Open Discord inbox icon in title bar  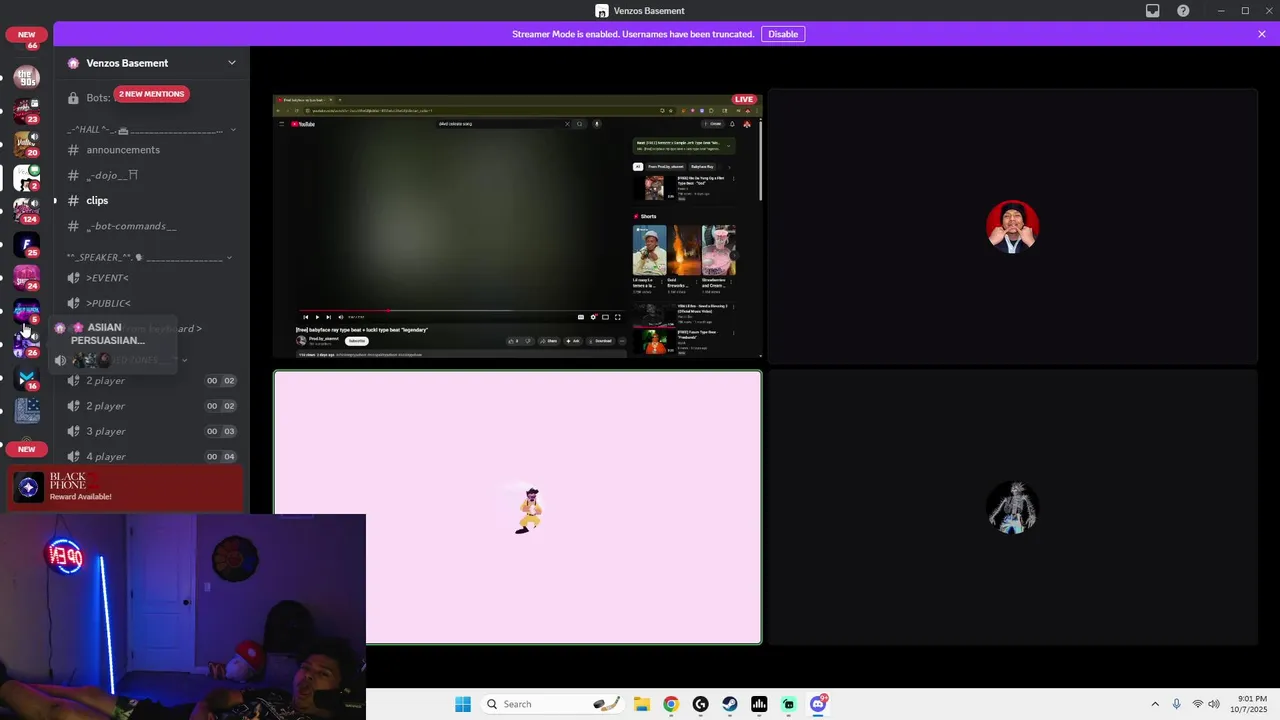[1153, 11]
